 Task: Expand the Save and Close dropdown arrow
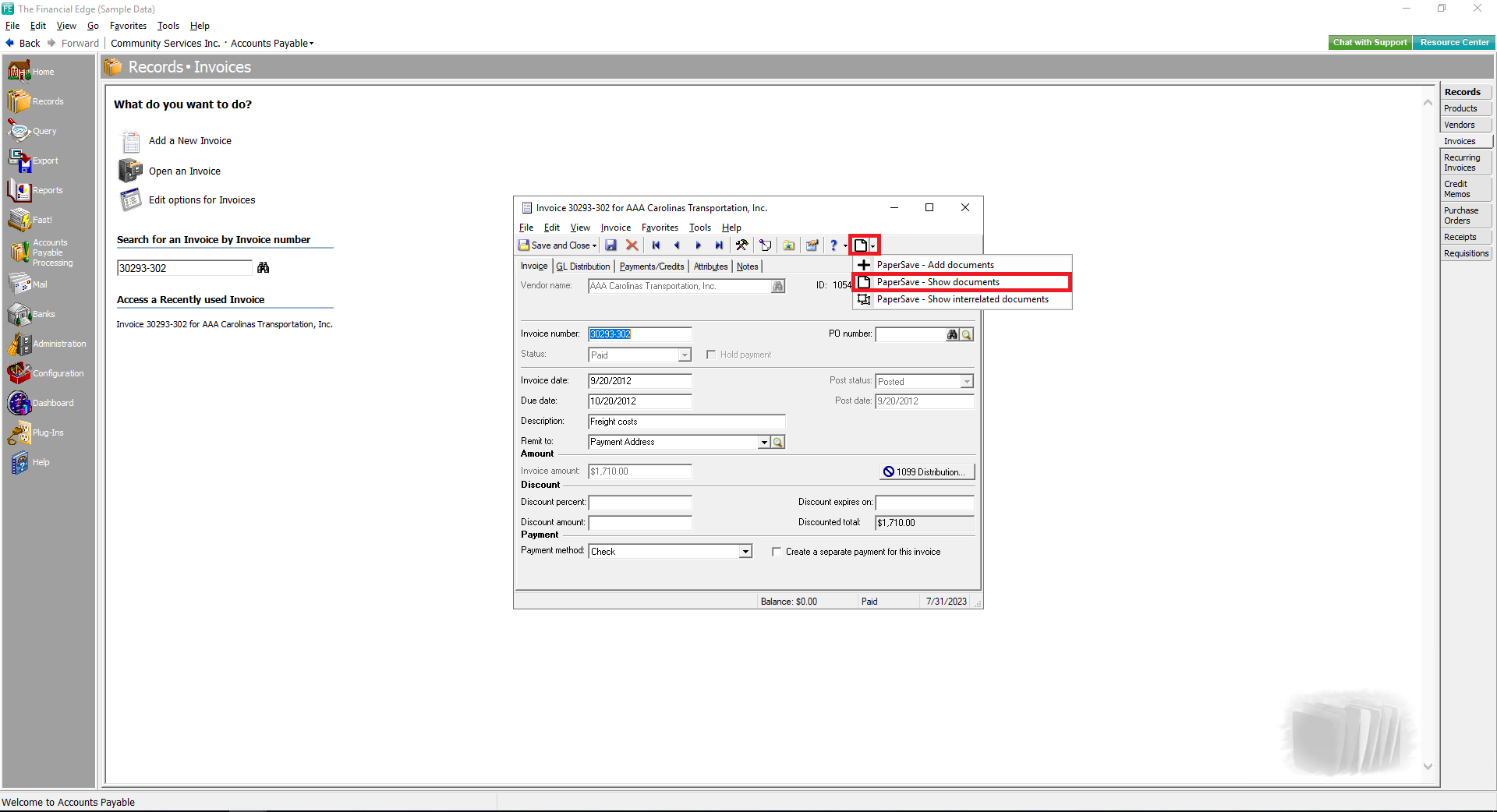(x=595, y=246)
